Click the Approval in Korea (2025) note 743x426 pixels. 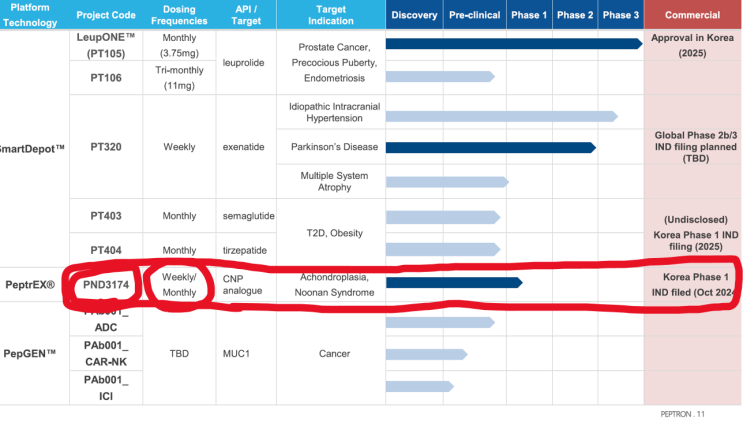[692, 45]
